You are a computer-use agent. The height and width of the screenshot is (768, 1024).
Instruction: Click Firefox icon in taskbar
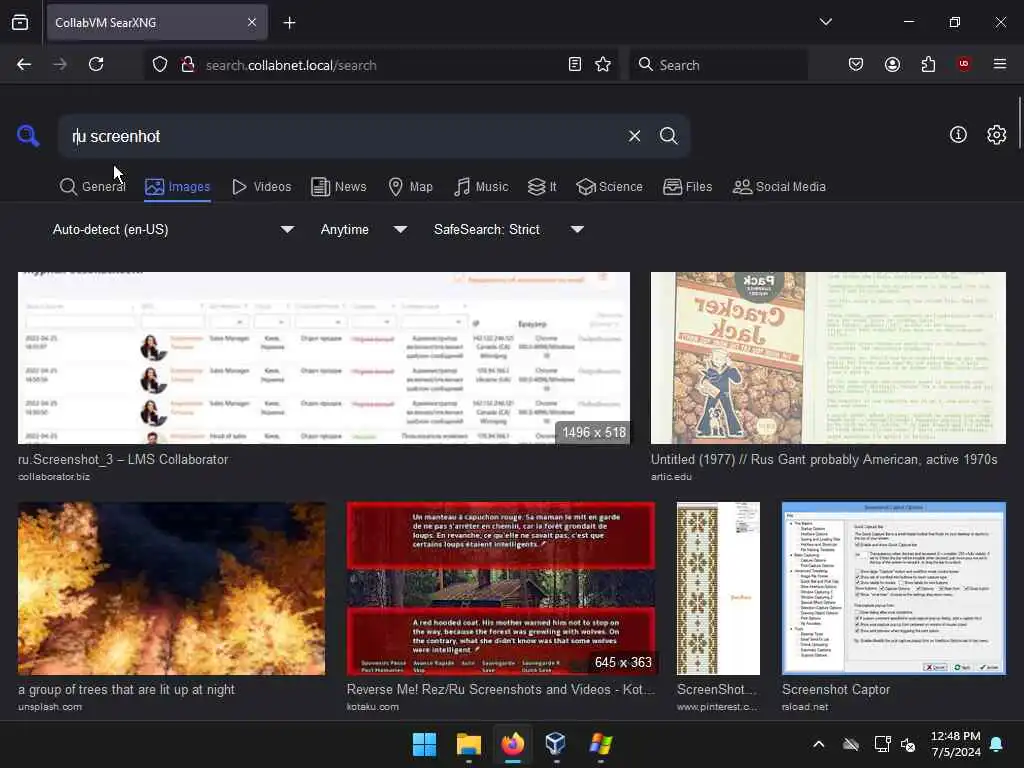(513, 744)
